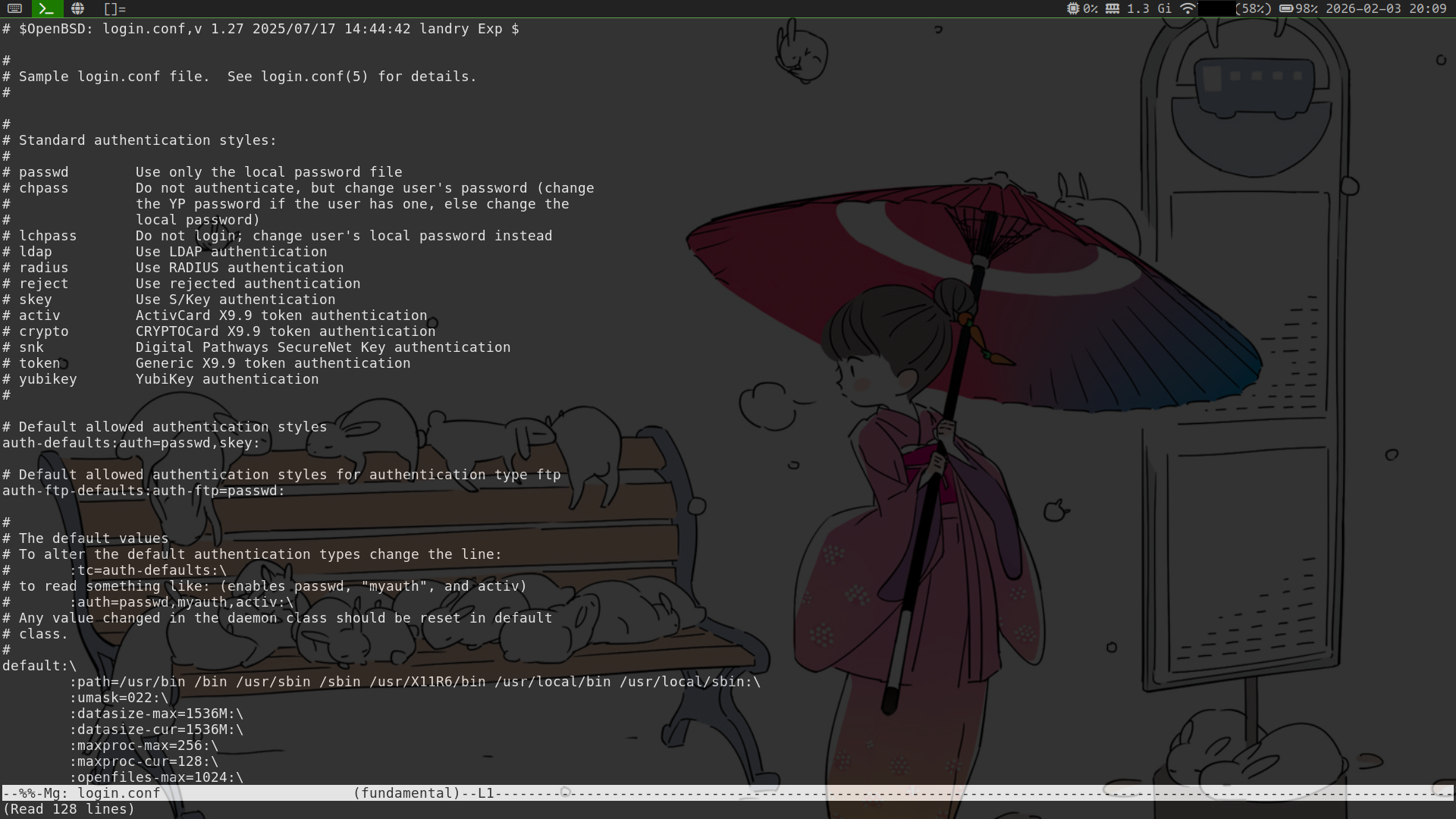Place cursor on auth-defaults:auth=passwd,skey: line

[130, 443]
